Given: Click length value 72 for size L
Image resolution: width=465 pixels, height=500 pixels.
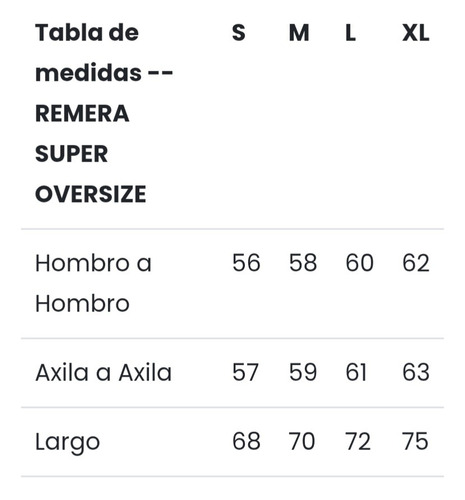Looking at the screenshot, I should (358, 441).
